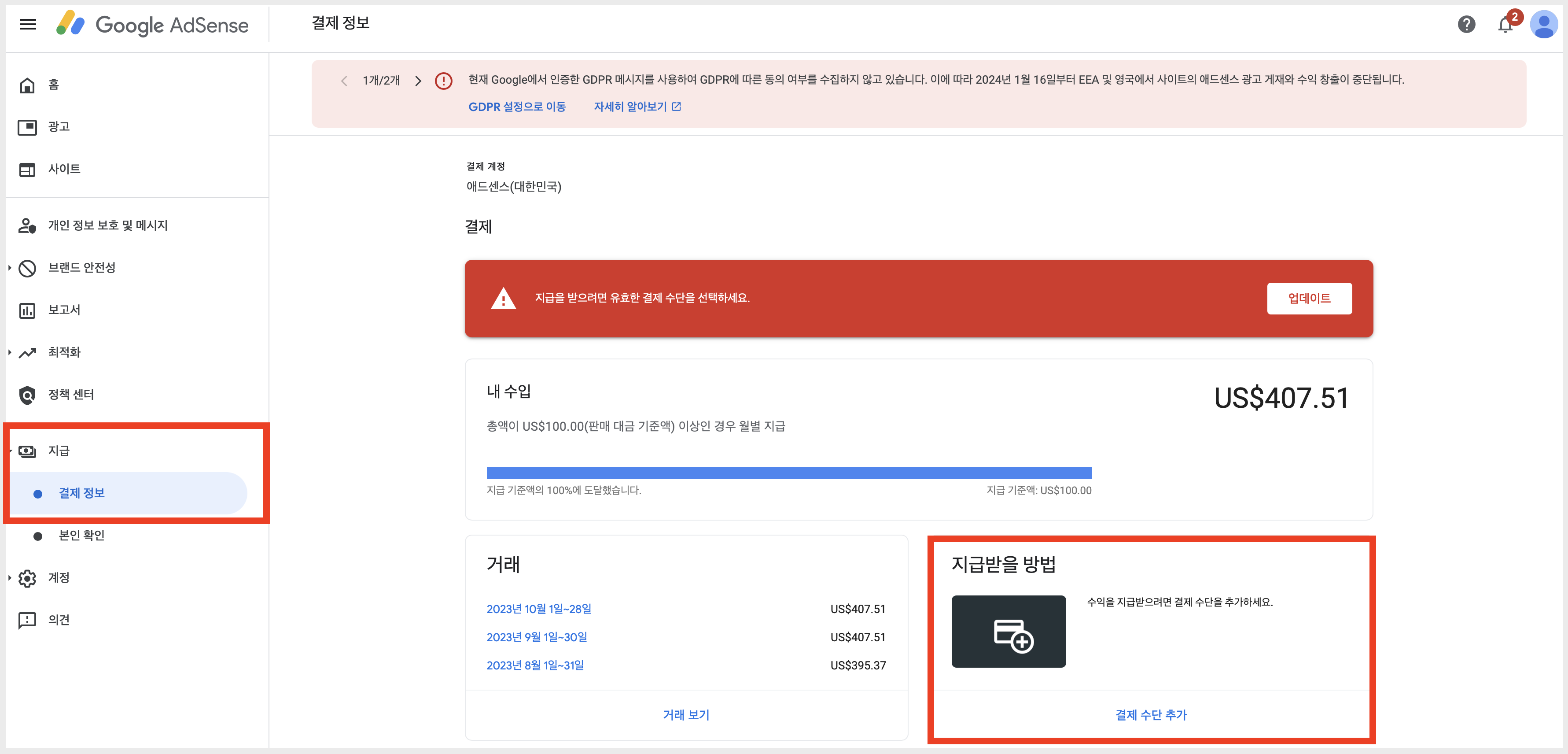Screen dimensions: 1568x754
Task: Open GDPR 설정으로 이동 link
Action: [x=517, y=107]
